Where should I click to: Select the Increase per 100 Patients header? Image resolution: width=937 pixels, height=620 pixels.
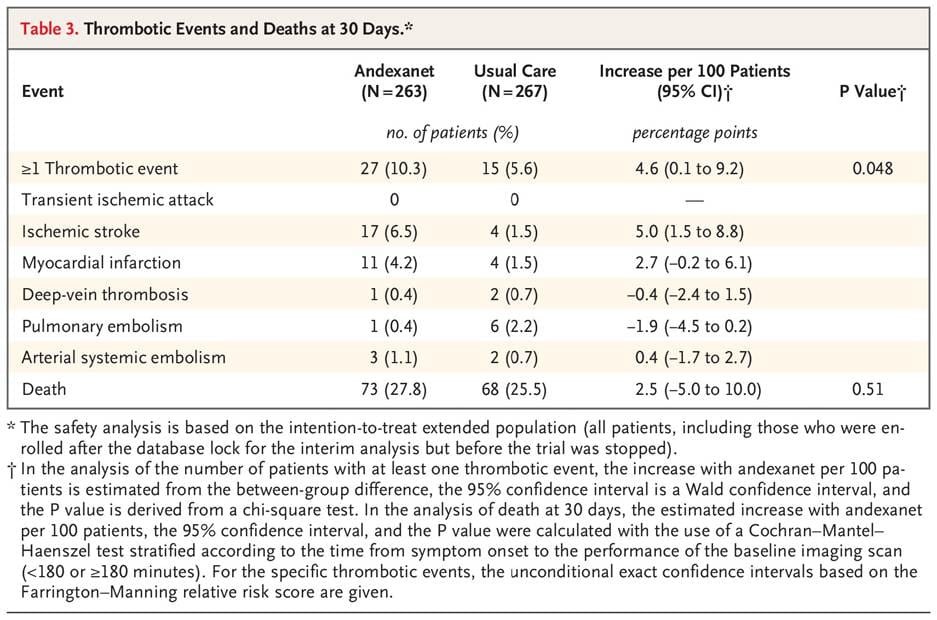click(694, 81)
